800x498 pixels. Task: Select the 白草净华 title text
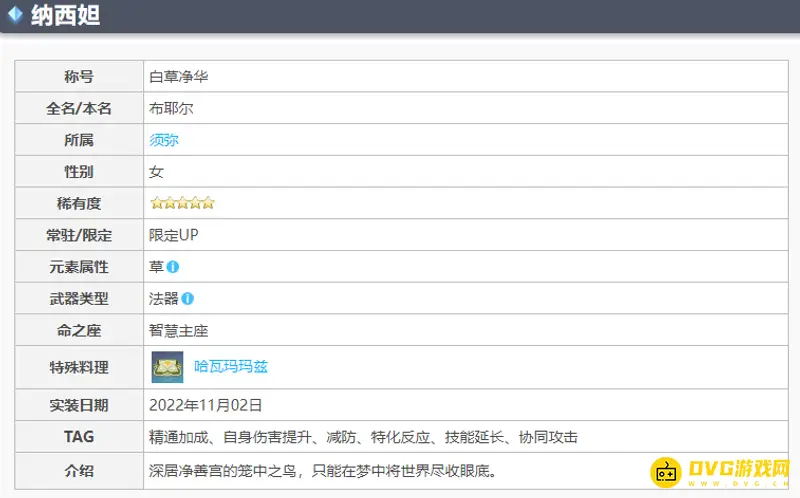178,76
